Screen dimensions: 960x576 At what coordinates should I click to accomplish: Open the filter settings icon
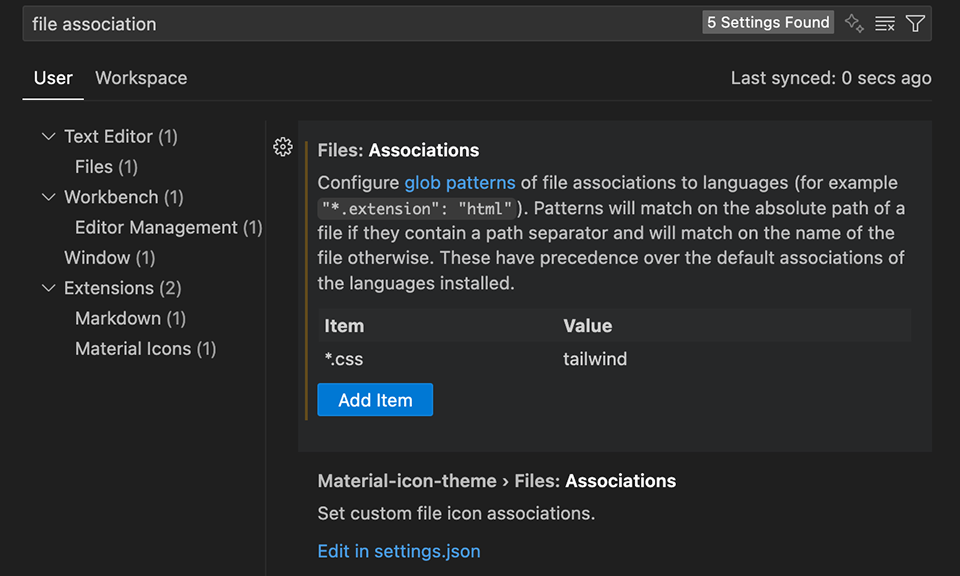tap(915, 22)
